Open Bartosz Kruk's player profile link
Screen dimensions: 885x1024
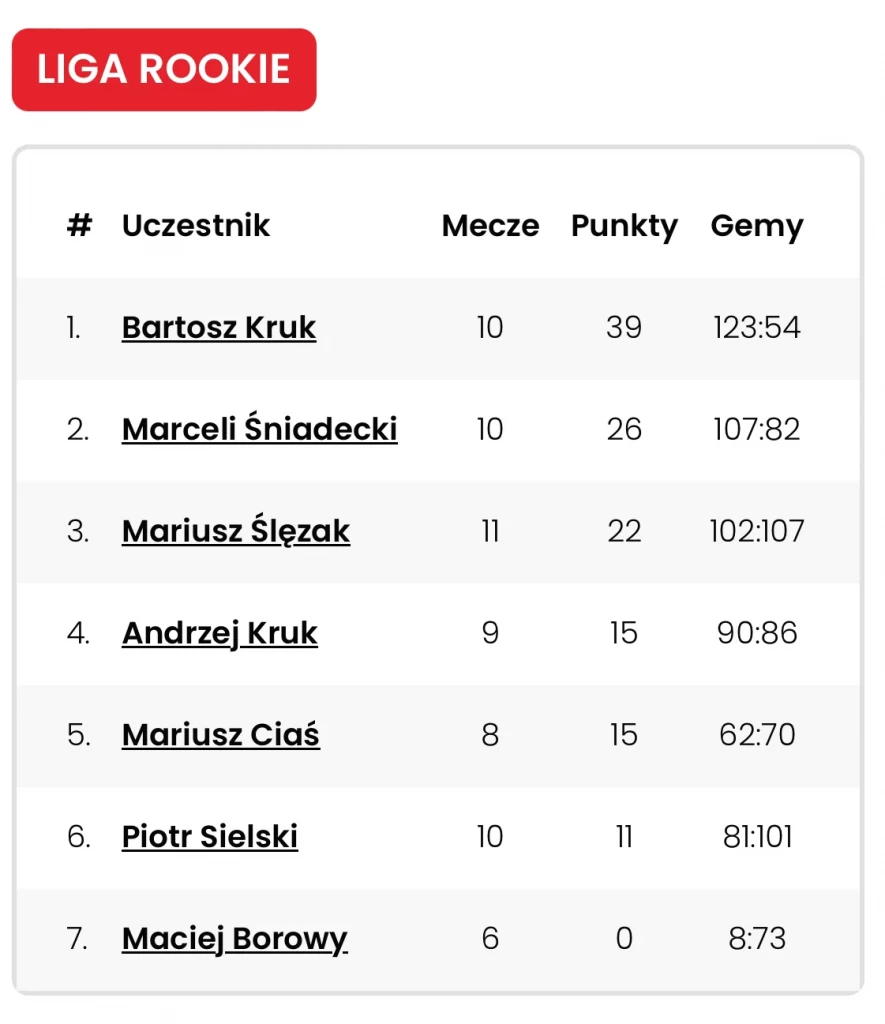(219, 327)
